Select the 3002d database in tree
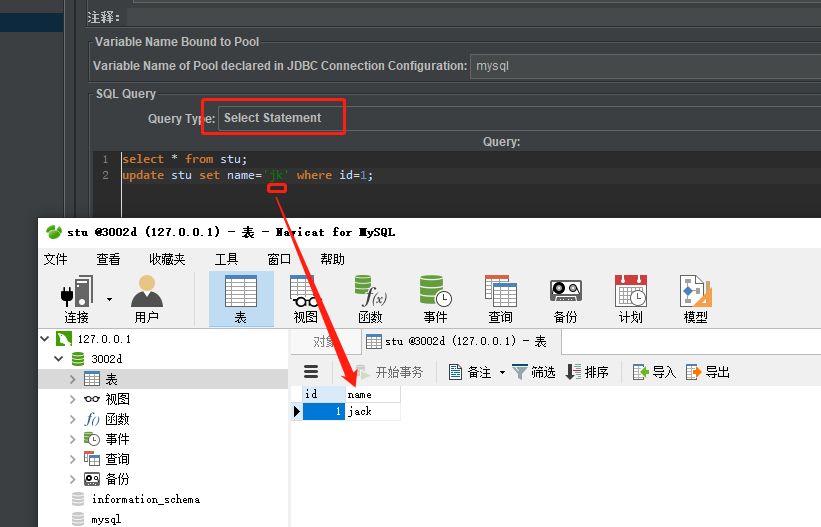 pyautogui.click(x=107, y=359)
